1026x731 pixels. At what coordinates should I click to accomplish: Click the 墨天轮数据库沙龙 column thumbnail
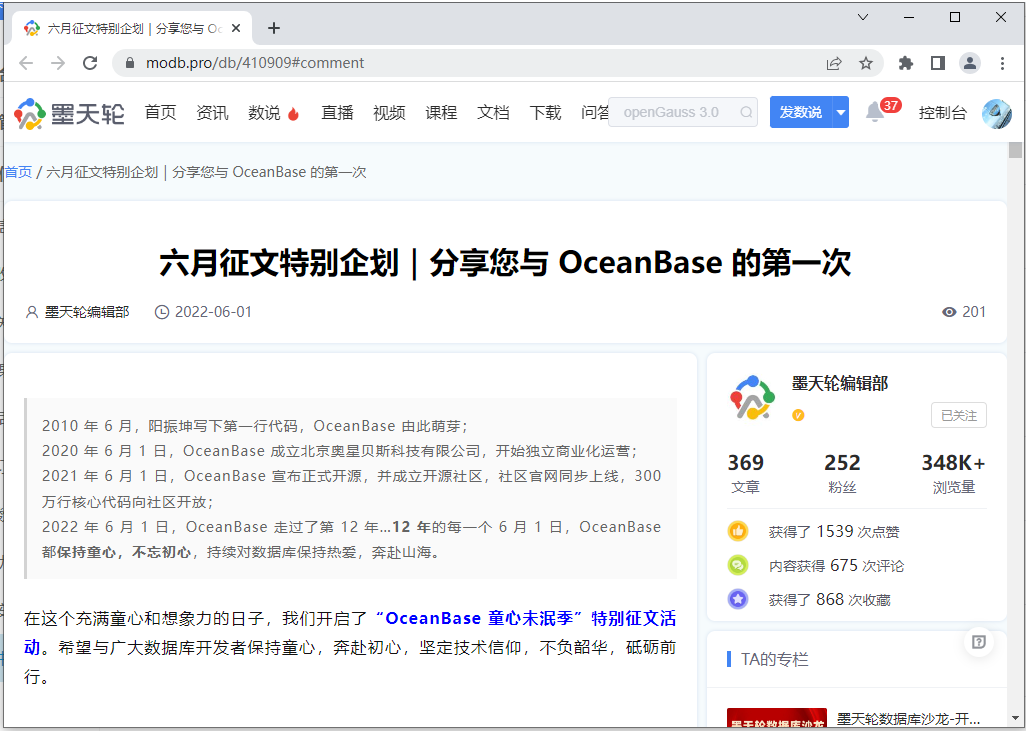[x=777, y=718]
